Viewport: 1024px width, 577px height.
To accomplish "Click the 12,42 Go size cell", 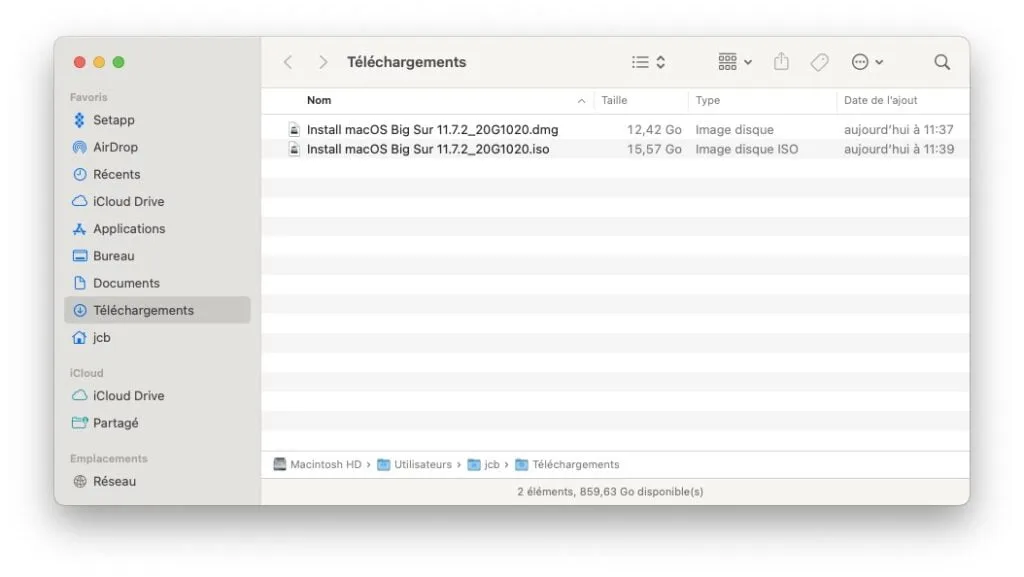I will tap(654, 129).
